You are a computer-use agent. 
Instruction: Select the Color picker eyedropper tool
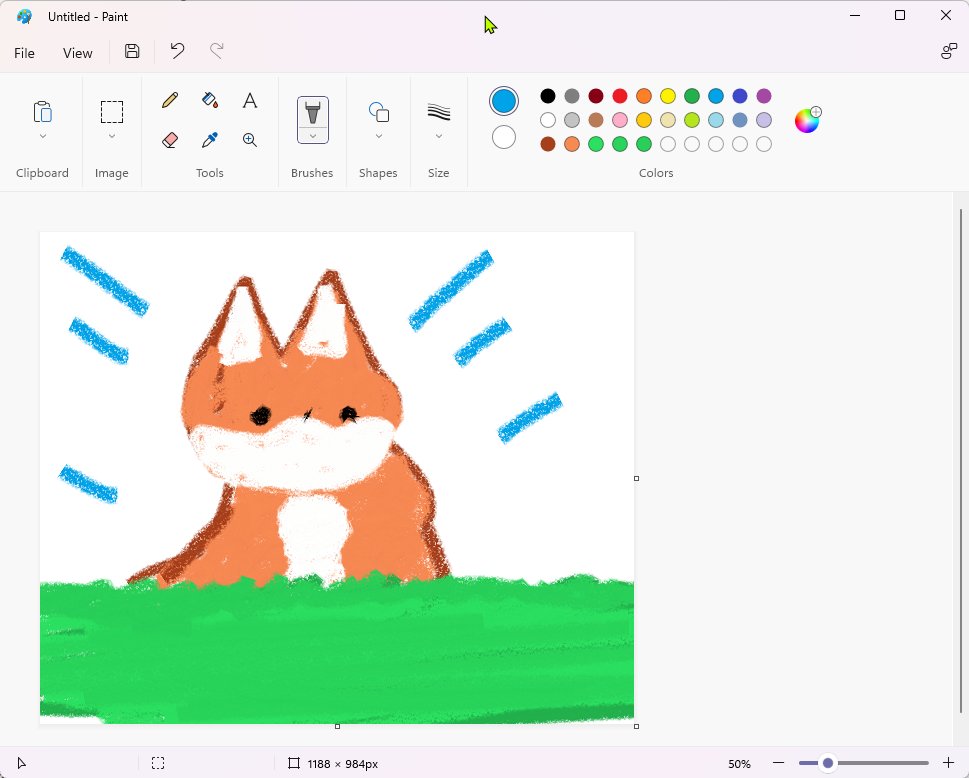210,140
